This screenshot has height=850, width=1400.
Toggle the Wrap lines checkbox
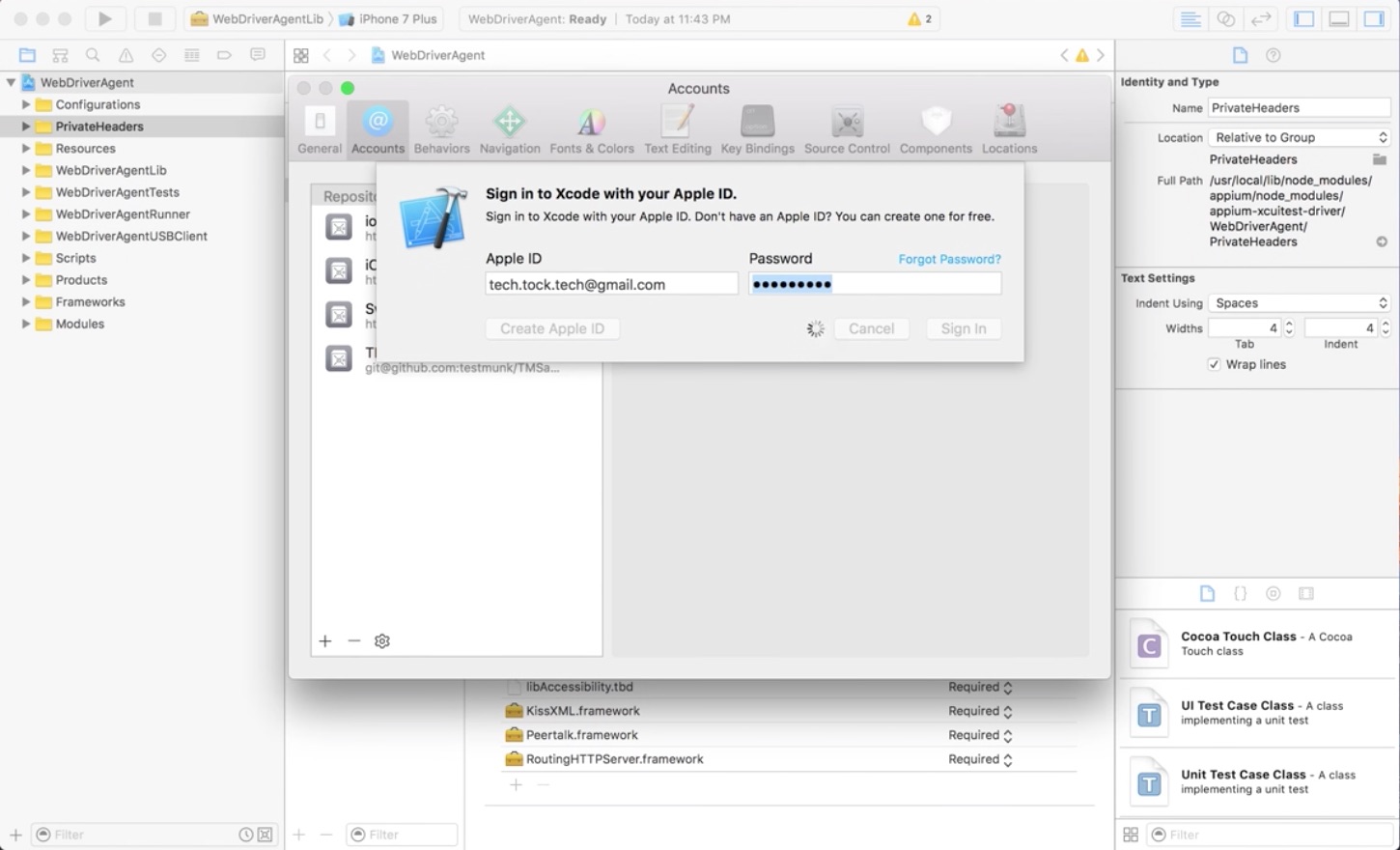pyautogui.click(x=1214, y=364)
